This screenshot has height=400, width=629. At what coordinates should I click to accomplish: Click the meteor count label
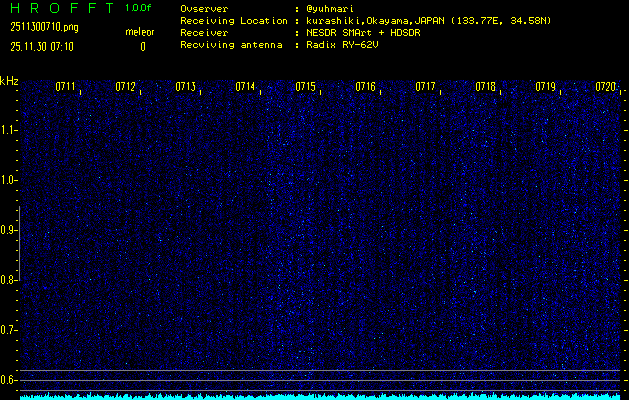tap(140, 32)
